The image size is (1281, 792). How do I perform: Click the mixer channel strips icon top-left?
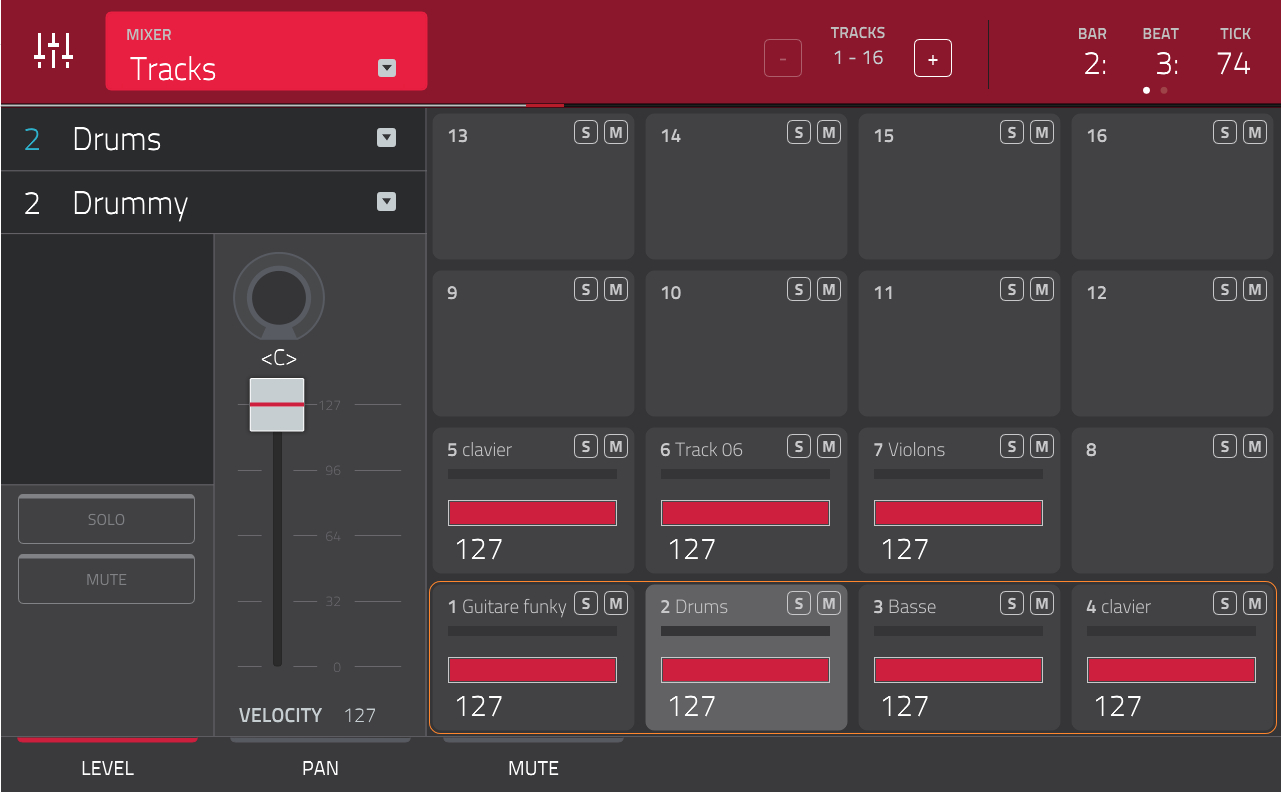click(52, 51)
